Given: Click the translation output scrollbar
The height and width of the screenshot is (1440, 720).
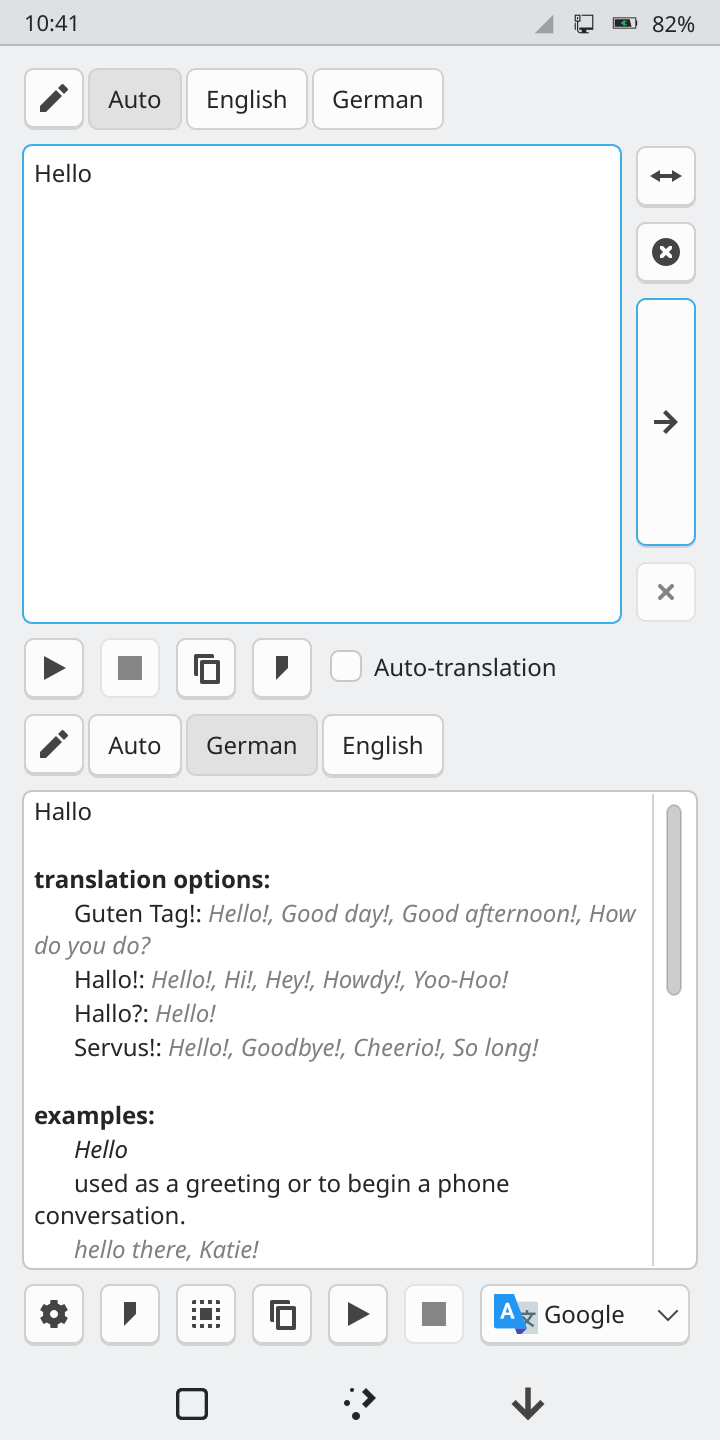Looking at the screenshot, I should pyautogui.click(x=674, y=900).
